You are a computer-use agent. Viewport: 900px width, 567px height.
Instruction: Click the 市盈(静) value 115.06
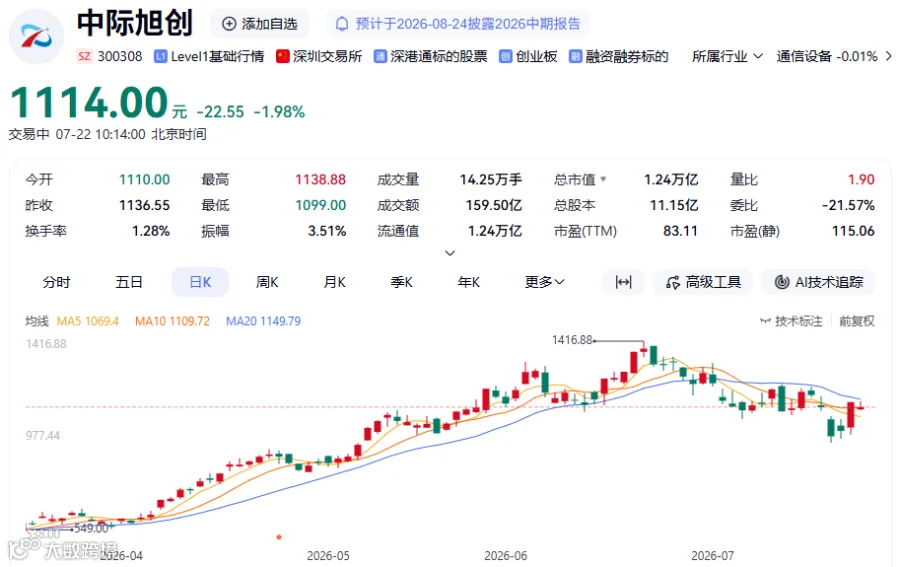point(853,231)
